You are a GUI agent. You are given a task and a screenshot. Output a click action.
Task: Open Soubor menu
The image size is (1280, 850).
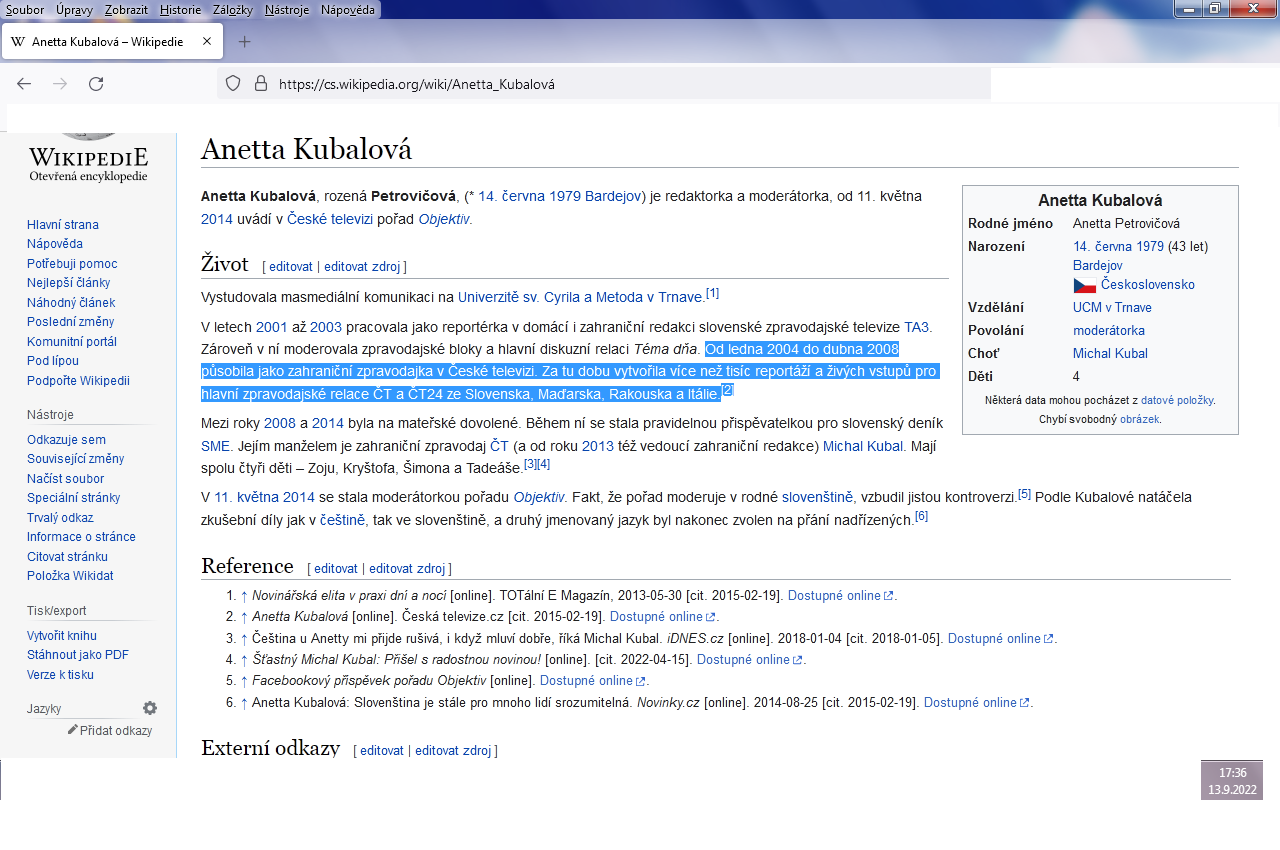(24, 9)
